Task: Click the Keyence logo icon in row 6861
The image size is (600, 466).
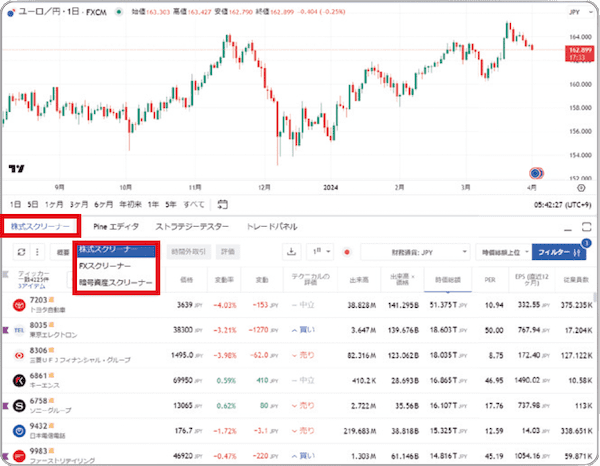Action: coord(19,380)
